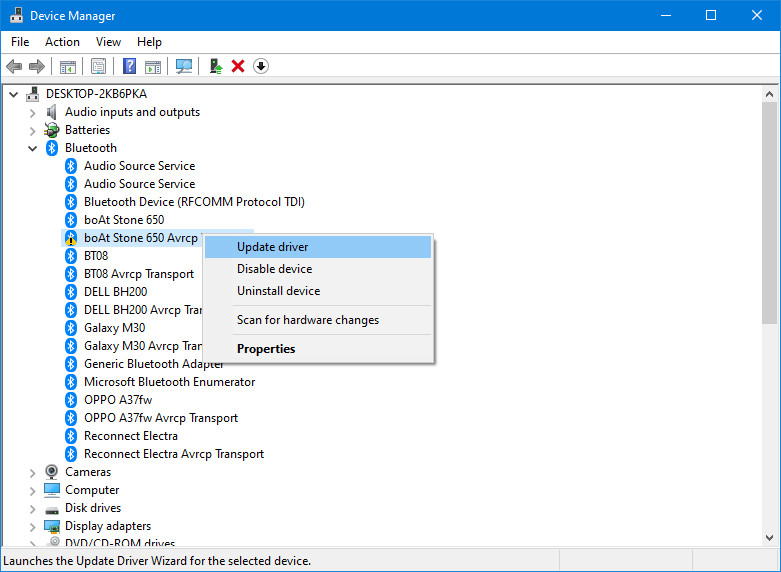Click the red X Uninstall device icon

[238, 66]
